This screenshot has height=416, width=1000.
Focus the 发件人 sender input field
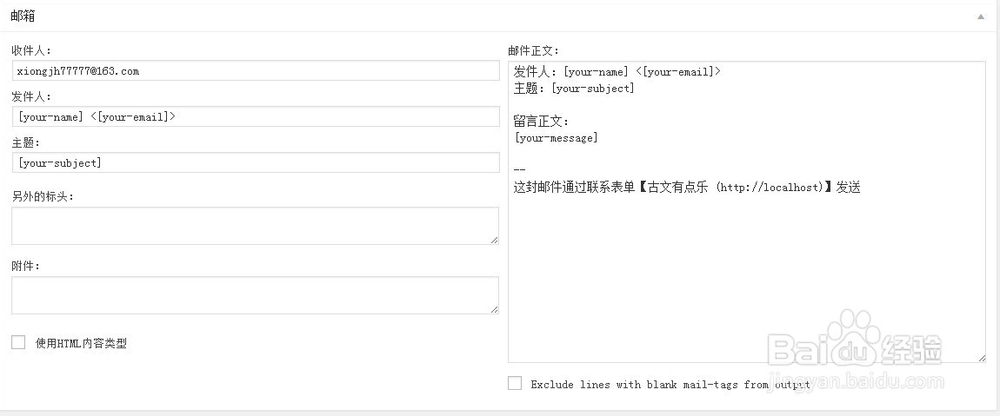(255, 117)
